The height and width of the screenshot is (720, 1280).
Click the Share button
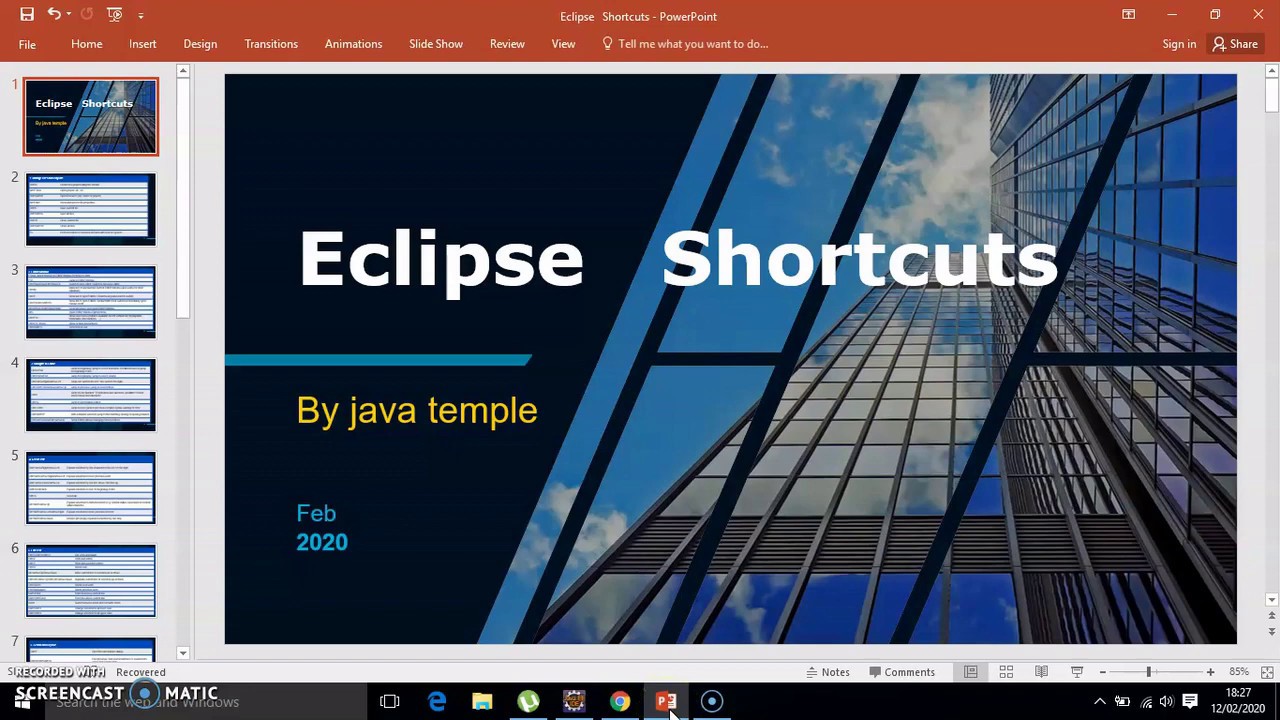[x=1235, y=44]
